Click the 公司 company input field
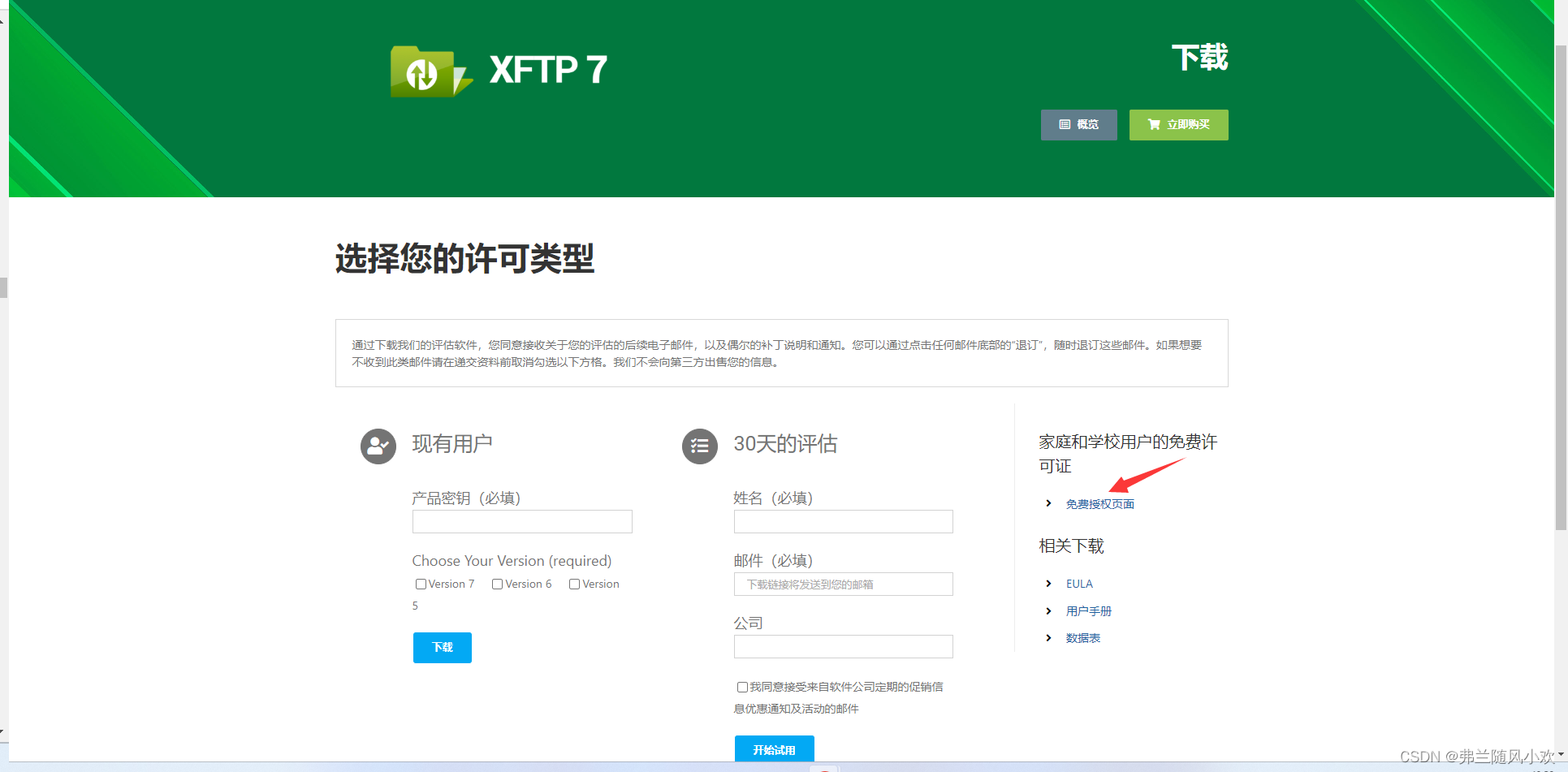 844,647
